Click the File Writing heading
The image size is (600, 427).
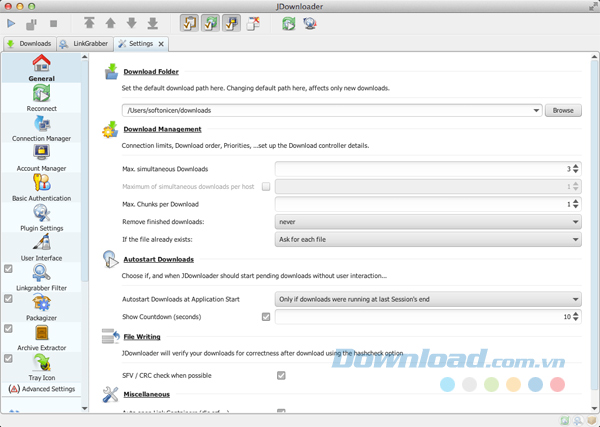click(142, 337)
